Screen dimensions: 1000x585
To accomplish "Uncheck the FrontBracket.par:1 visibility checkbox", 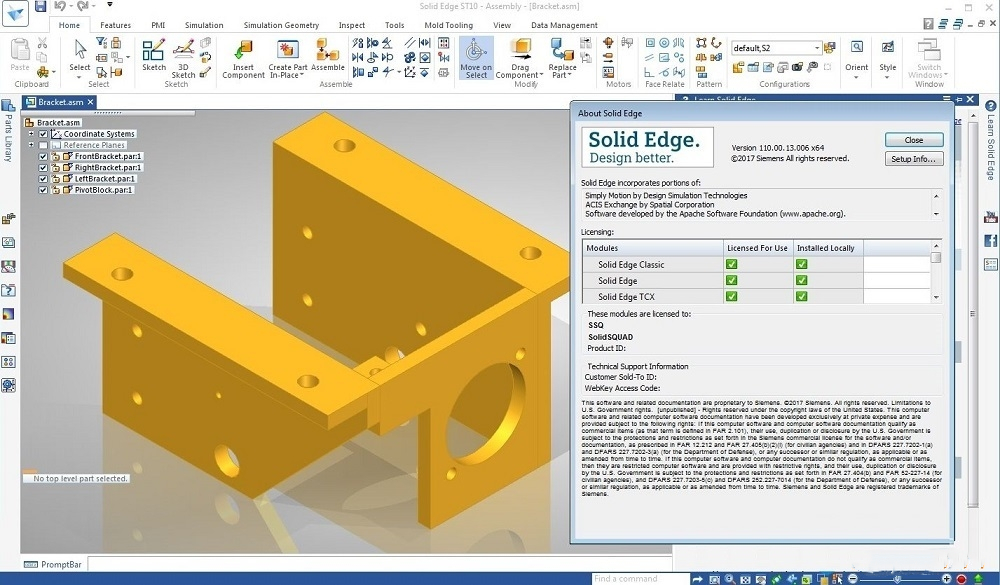I will tap(43, 157).
